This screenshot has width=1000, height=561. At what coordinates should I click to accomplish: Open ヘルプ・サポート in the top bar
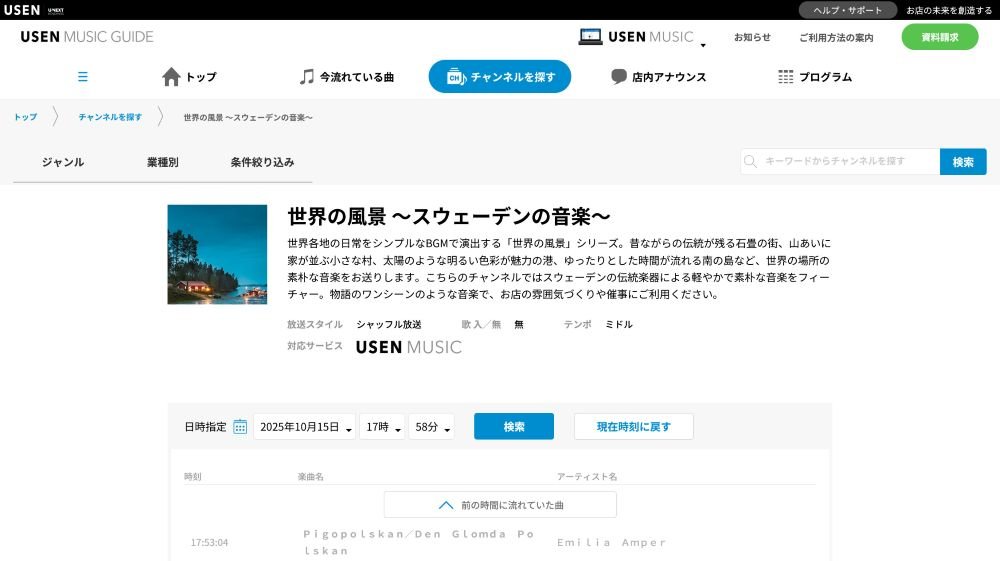(x=847, y=10)
